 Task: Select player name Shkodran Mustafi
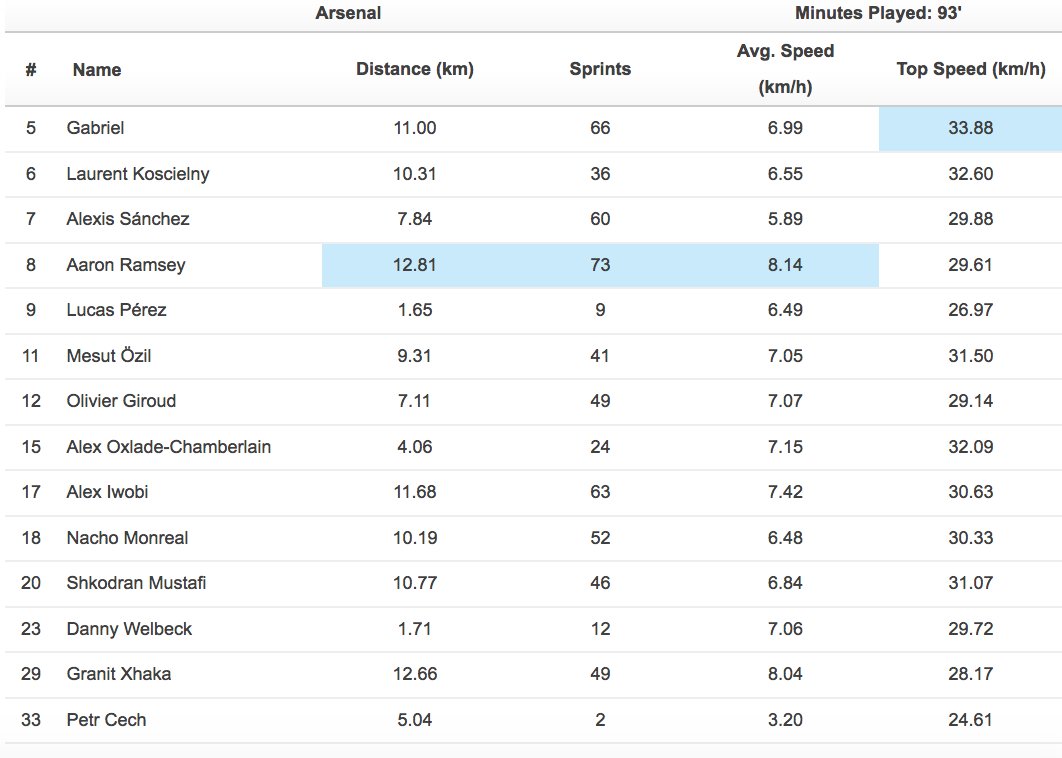135,583
